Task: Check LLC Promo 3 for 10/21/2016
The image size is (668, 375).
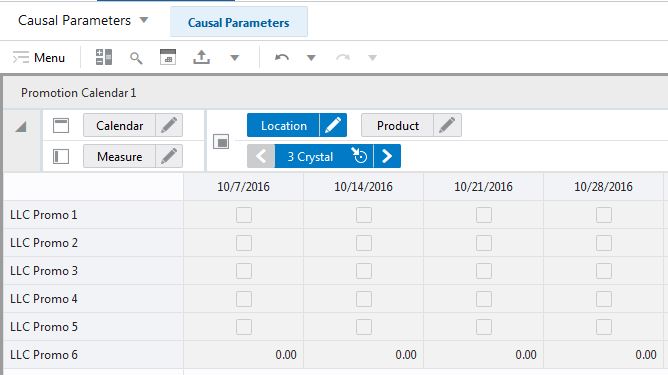Action: coord(484,271)
